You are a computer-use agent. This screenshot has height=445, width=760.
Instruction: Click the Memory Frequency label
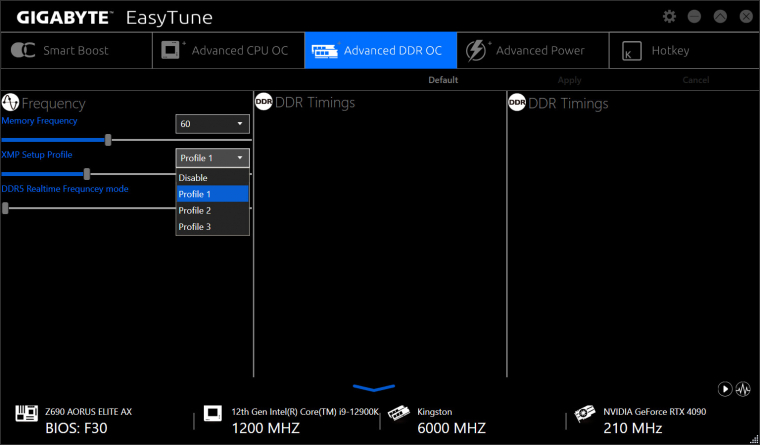tap(39, 121)
